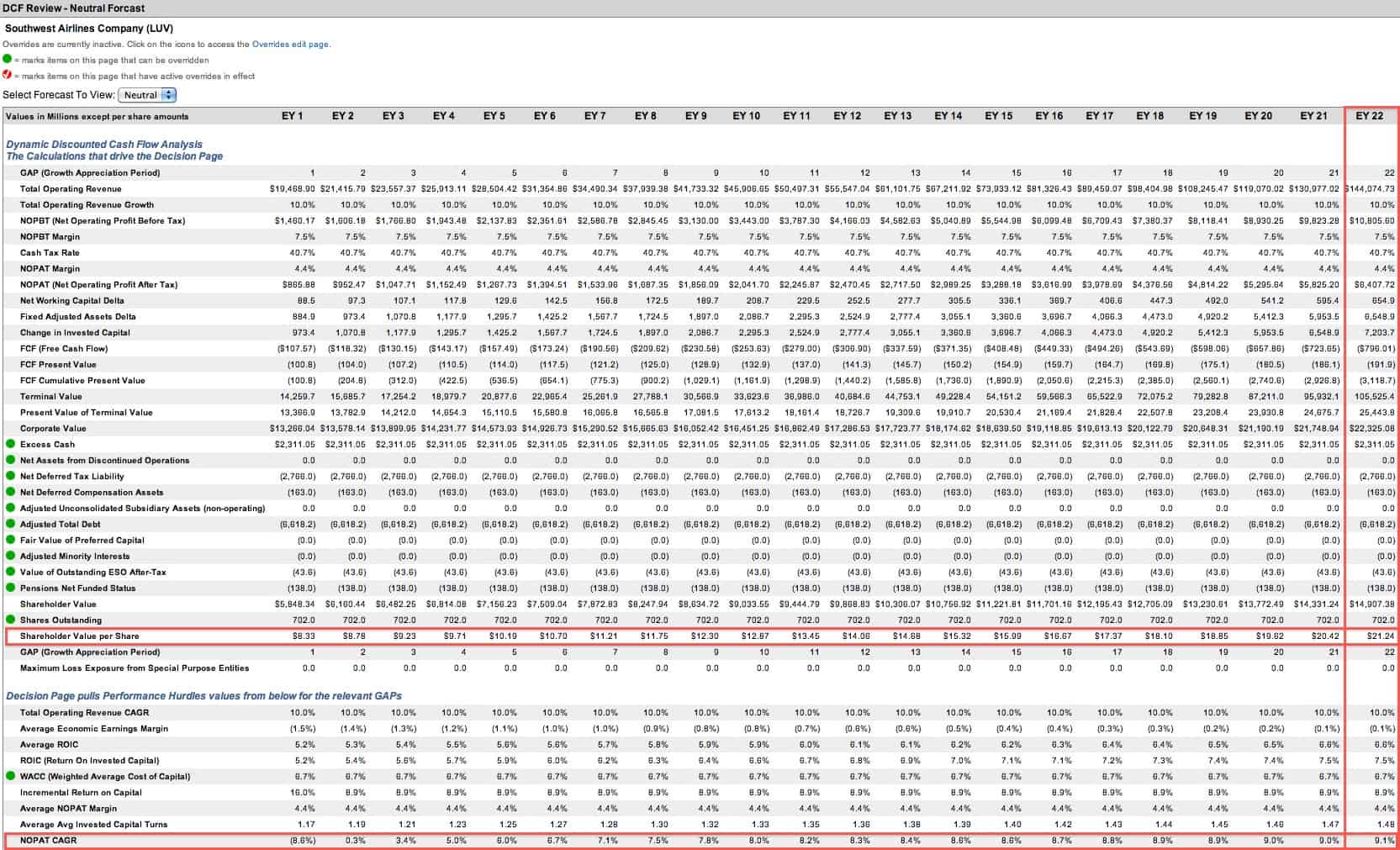Open the Shares Outstanding override icon

click(10, 620)
